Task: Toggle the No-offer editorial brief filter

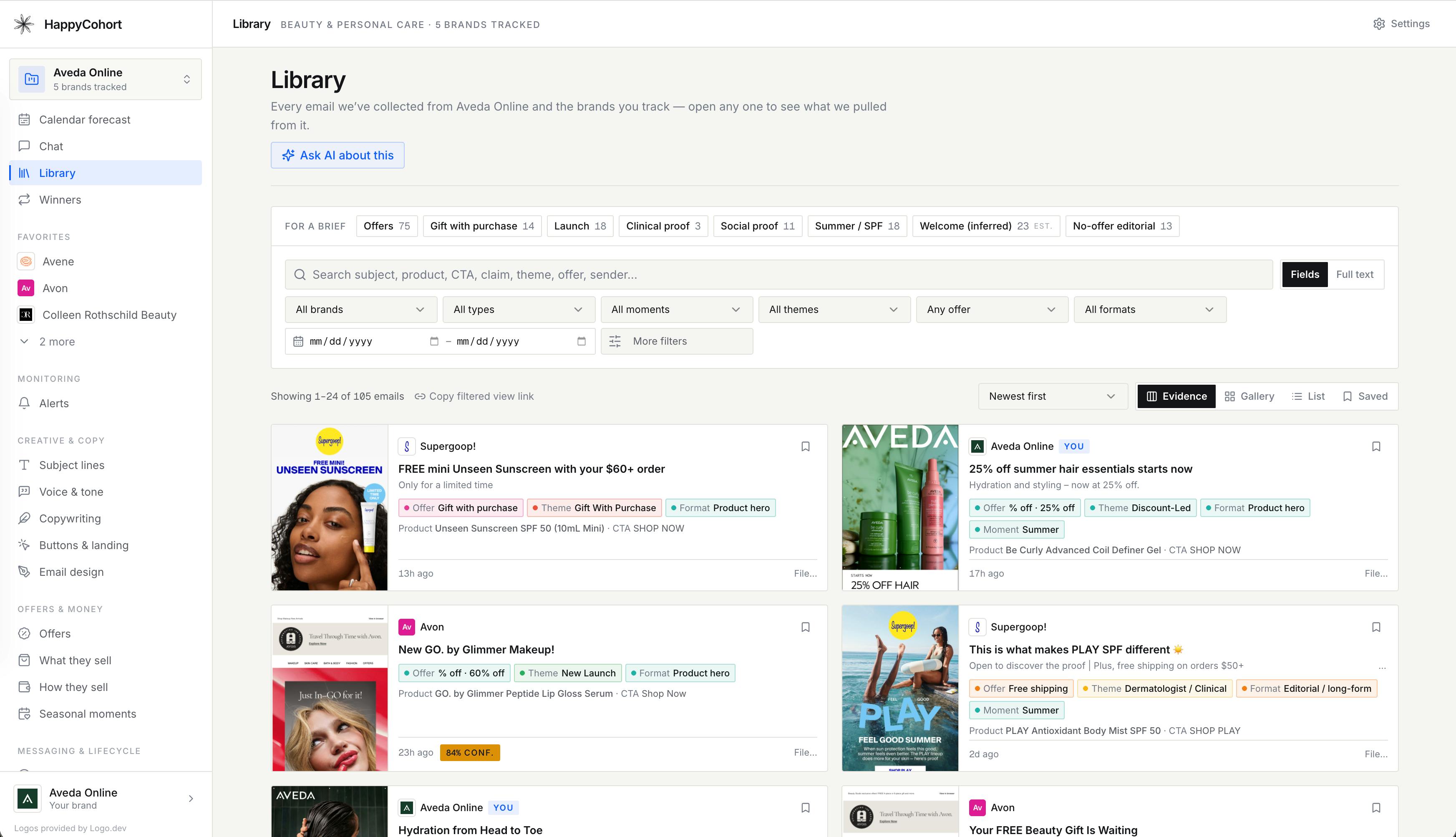Action: [1122, 226]
